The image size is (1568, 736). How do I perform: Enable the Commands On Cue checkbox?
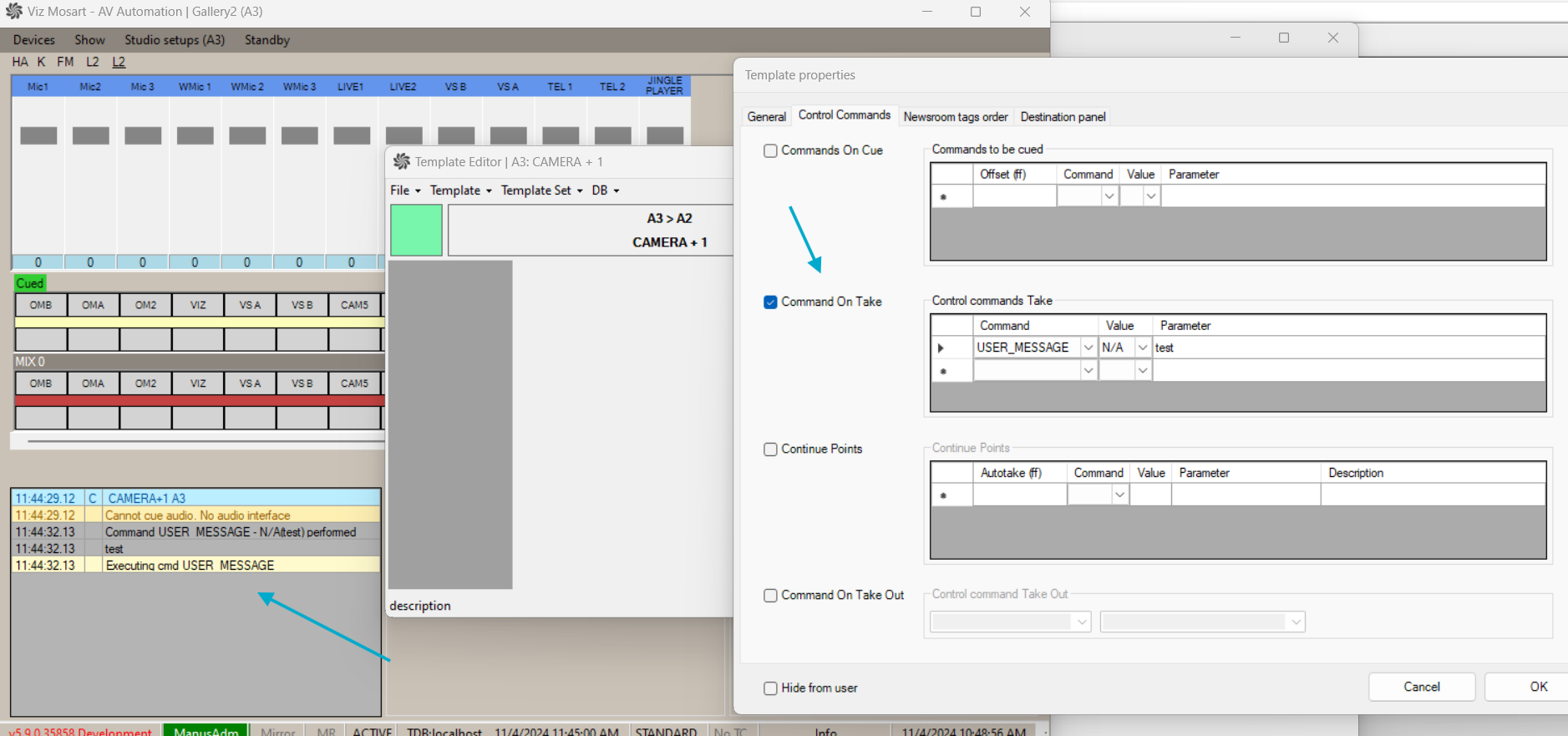coord(770,150)
